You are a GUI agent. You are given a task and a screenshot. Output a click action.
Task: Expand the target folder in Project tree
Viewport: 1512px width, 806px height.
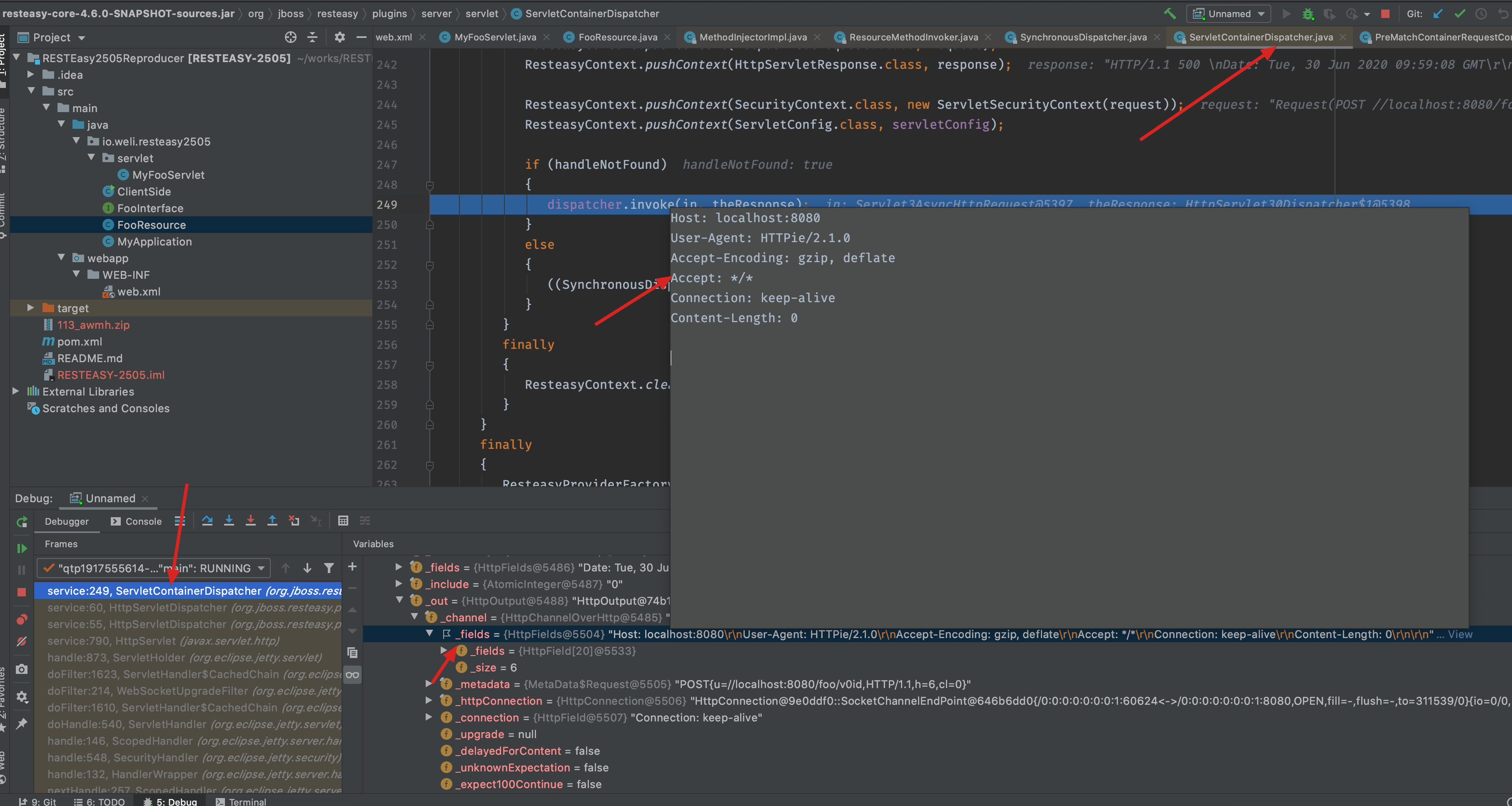[x=30, y=308]
